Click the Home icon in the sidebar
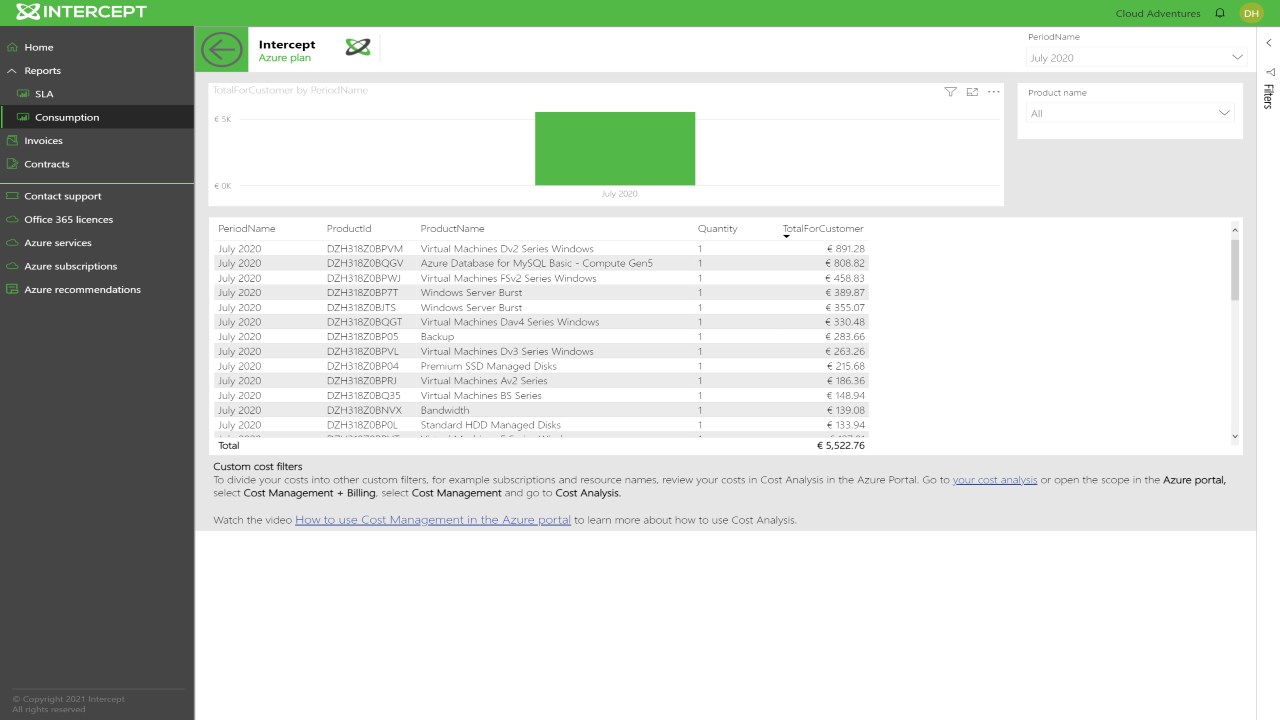Image resolution: width=1280 pixels, height=720 pixels. [x=12, y=47]
